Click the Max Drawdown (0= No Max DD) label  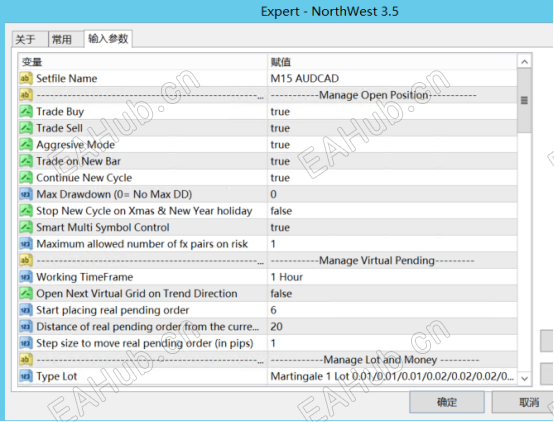[x=114, y=194]
